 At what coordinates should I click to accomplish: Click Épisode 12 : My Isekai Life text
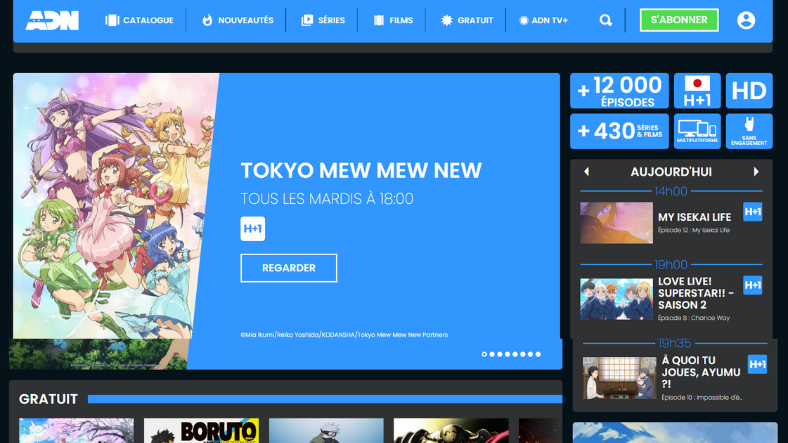click(694, 231)
